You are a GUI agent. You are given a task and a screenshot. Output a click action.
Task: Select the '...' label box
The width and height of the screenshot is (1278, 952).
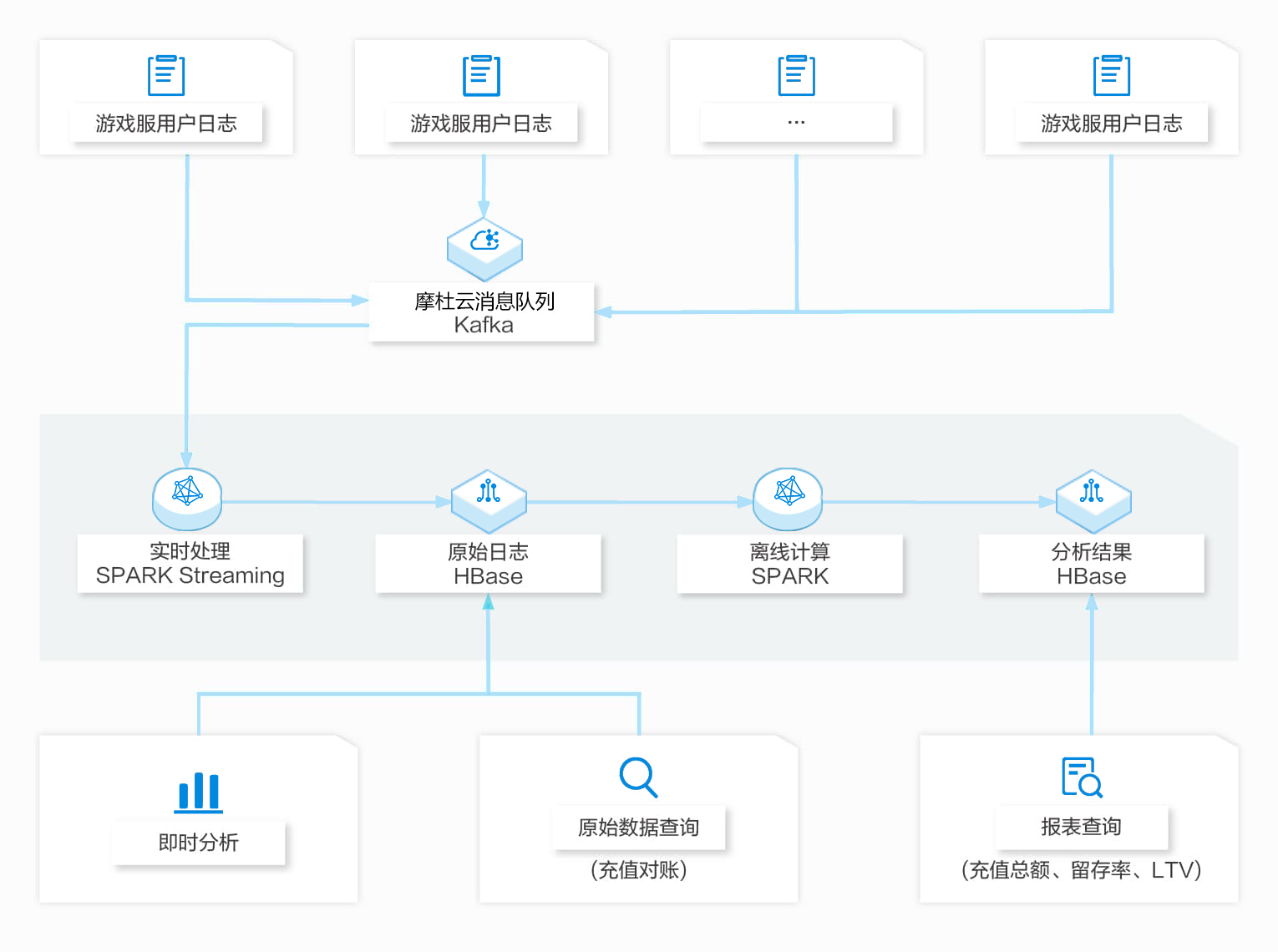point(797,123)
